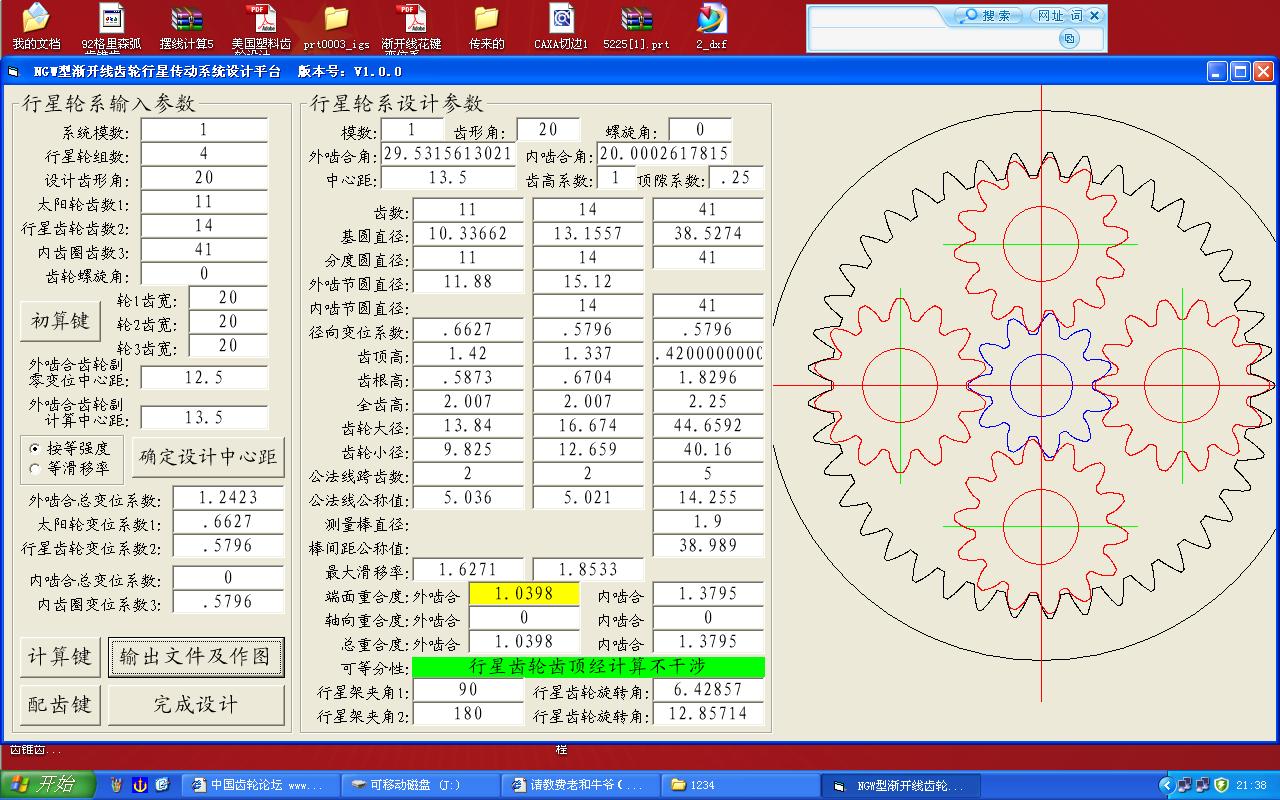Screen dimensions: 1280x800
Task: Click 外啮合齿轮副计算中心距 field showing 13.5
Action: tap(204, 418)
